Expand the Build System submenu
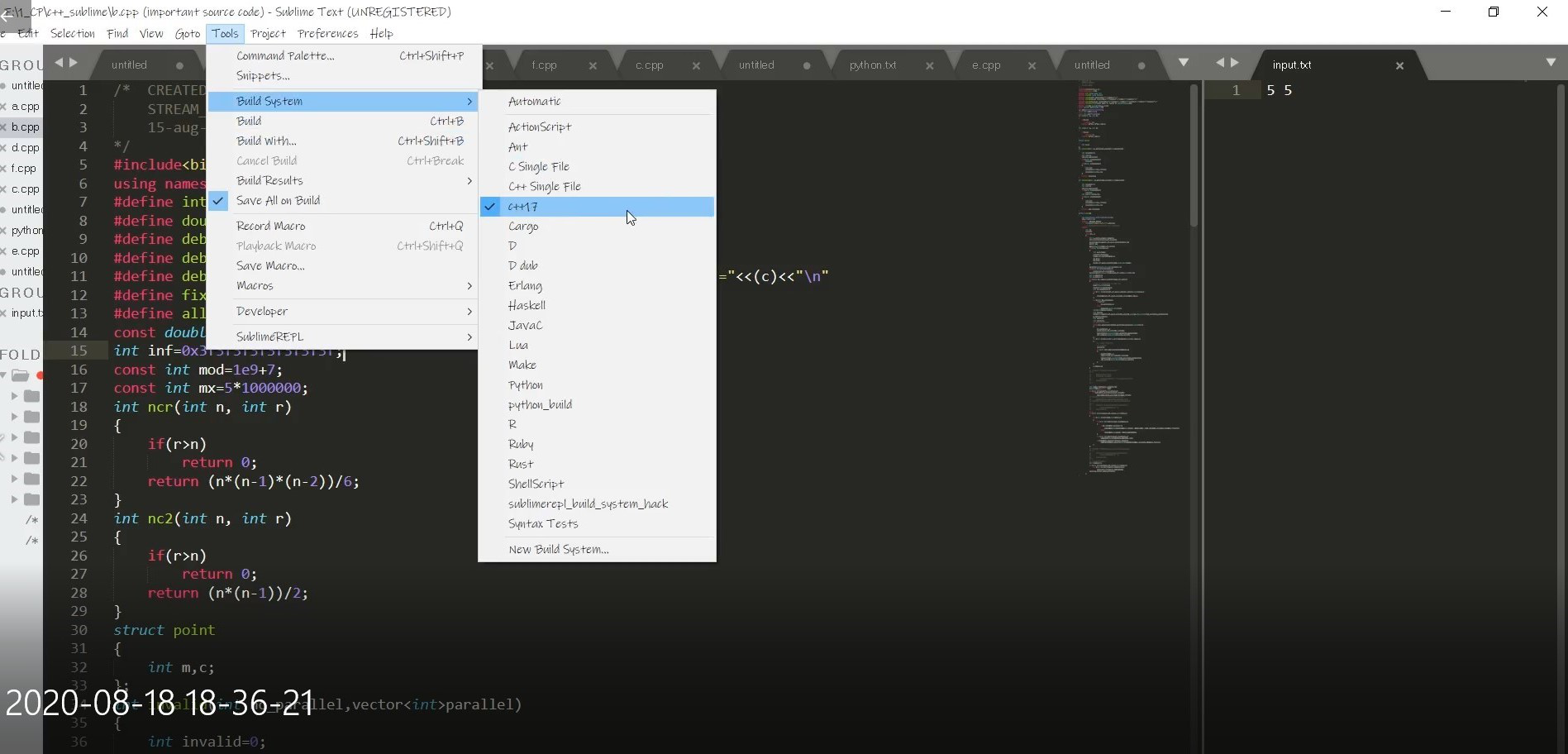This screenshot has width=1568, height=754. tap(343, 101)
